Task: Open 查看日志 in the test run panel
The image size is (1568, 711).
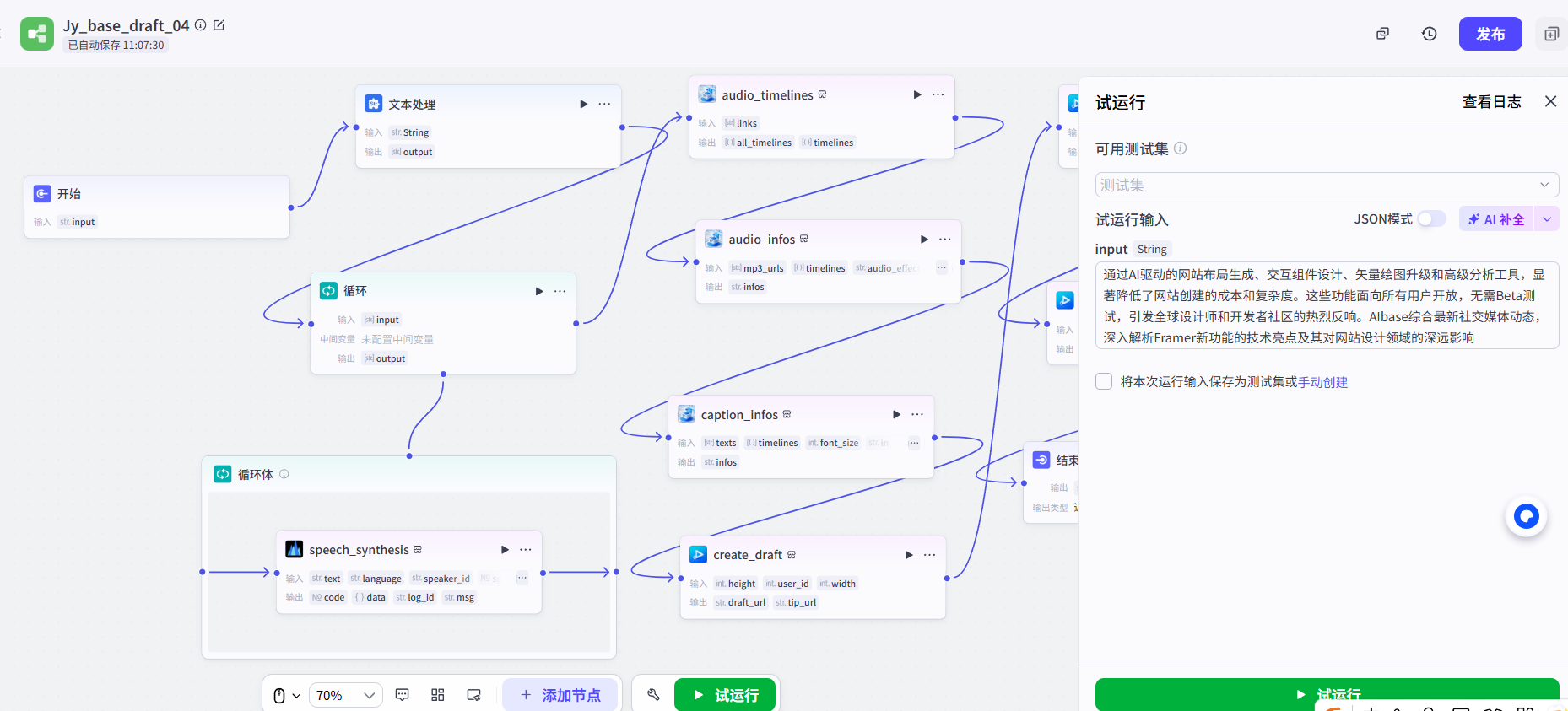Action: click(x=1491, y=102)
